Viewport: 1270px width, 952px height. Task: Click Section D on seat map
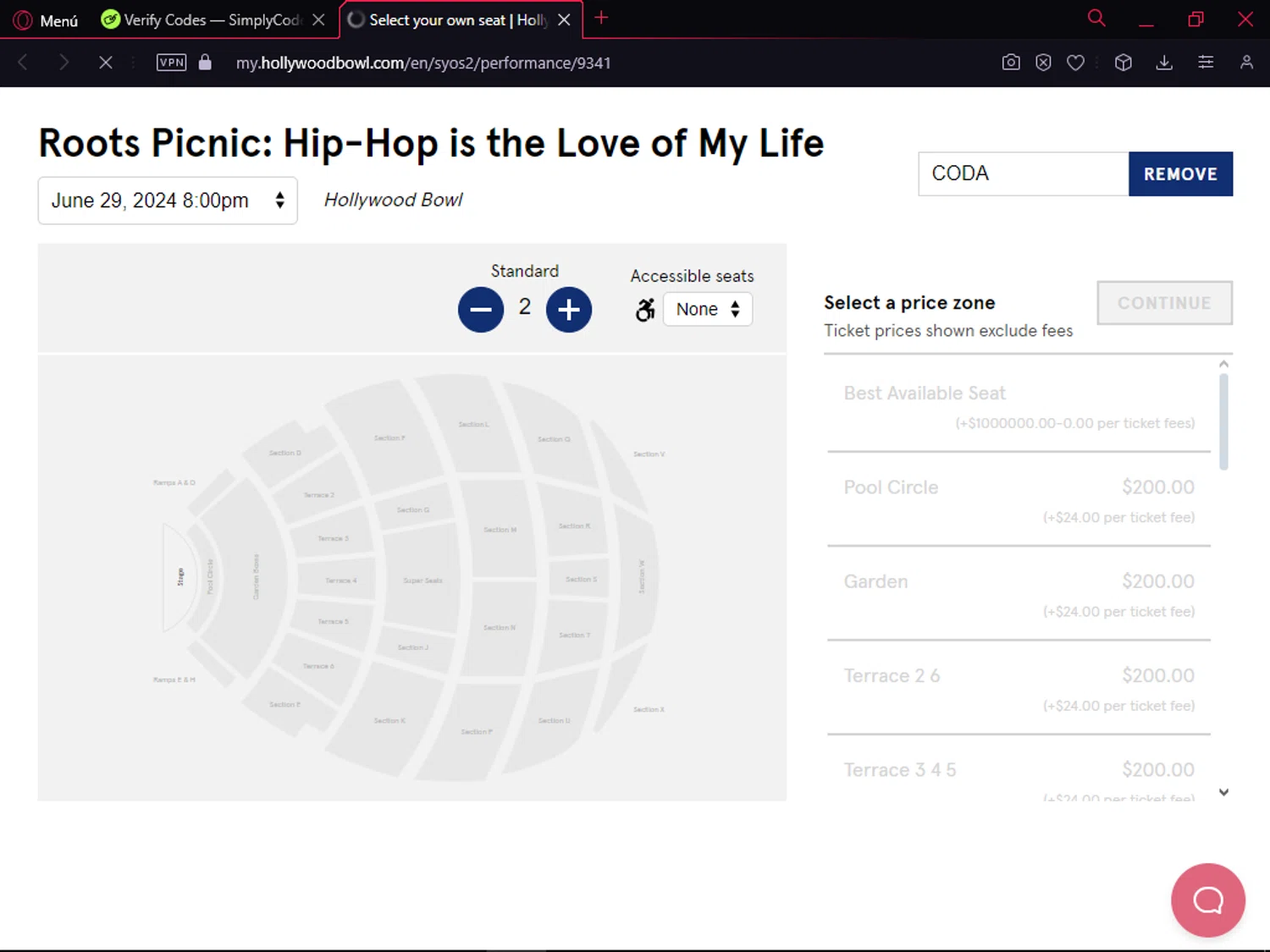[284, 453]
